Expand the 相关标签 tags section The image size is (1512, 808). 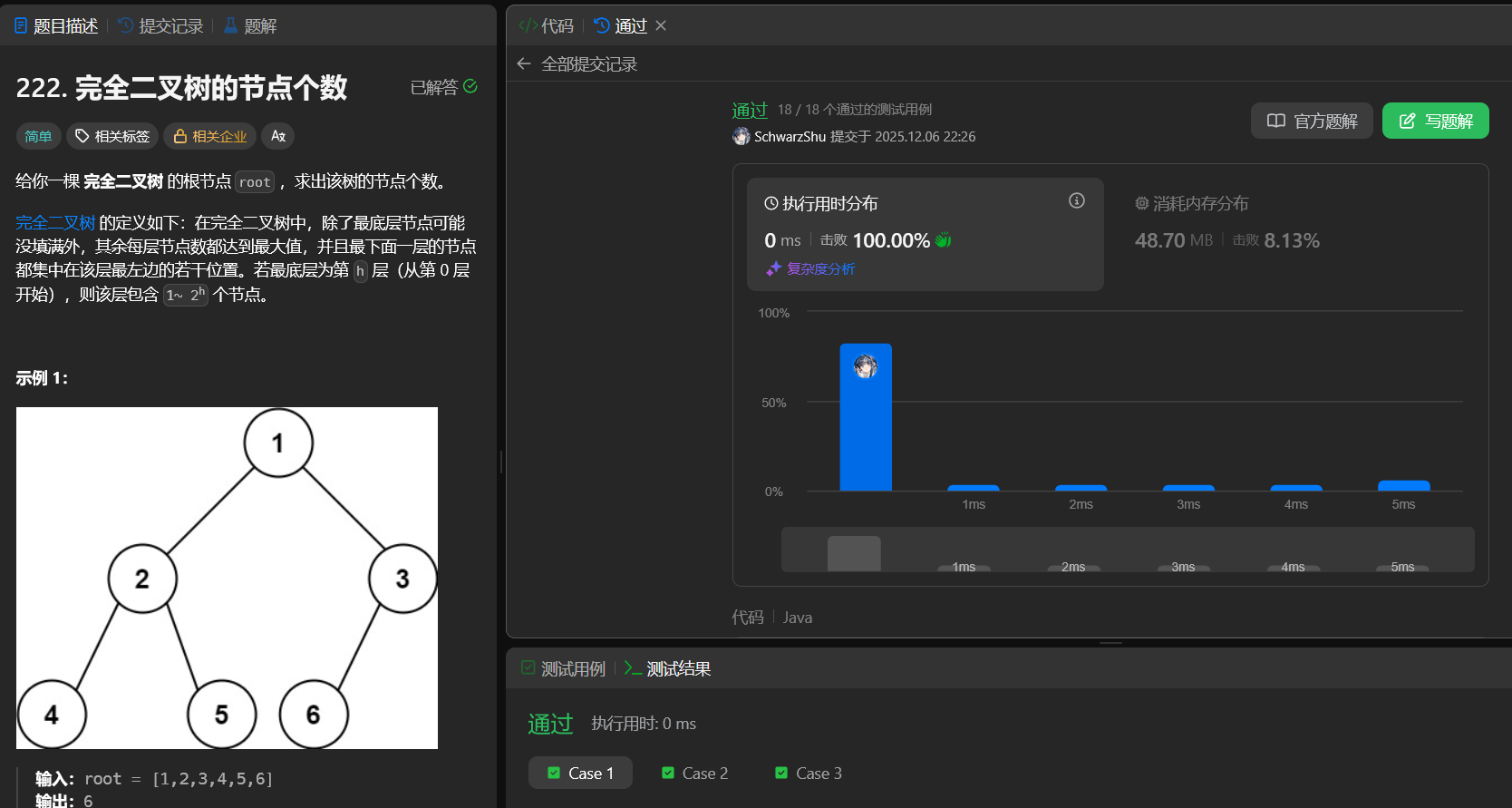[x=112, y=136]
